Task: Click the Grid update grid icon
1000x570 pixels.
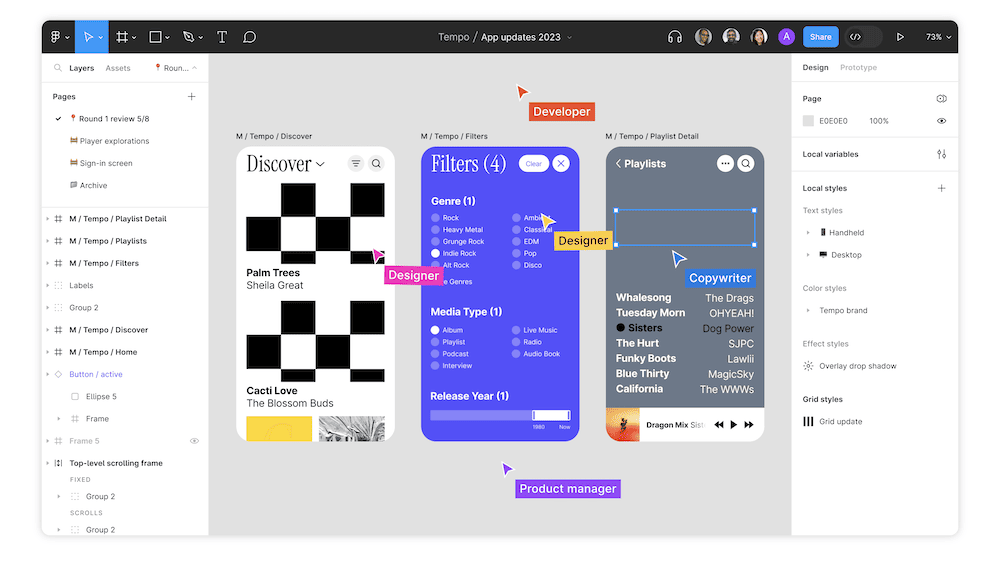Action: click(808, 421)
